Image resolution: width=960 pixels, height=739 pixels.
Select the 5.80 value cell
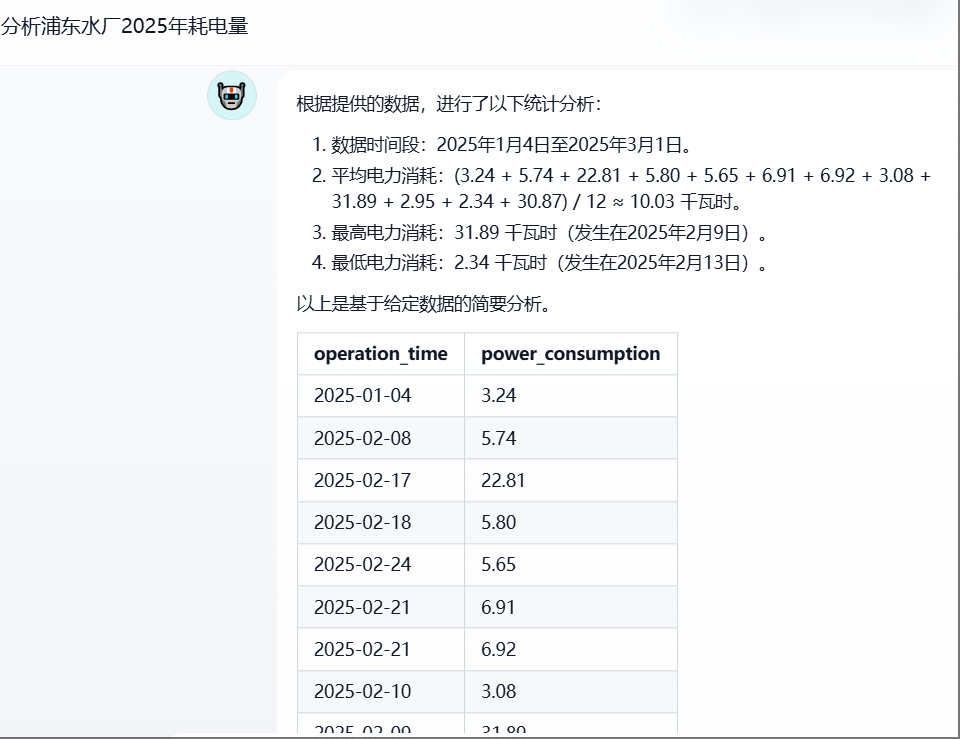498,523
